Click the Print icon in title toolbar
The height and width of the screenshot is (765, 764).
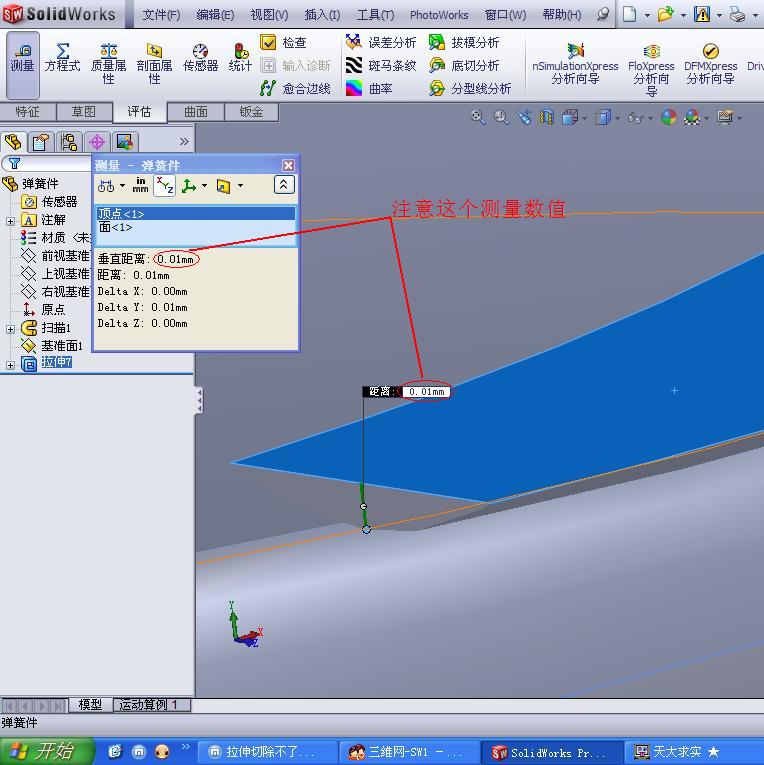point(737,15)
